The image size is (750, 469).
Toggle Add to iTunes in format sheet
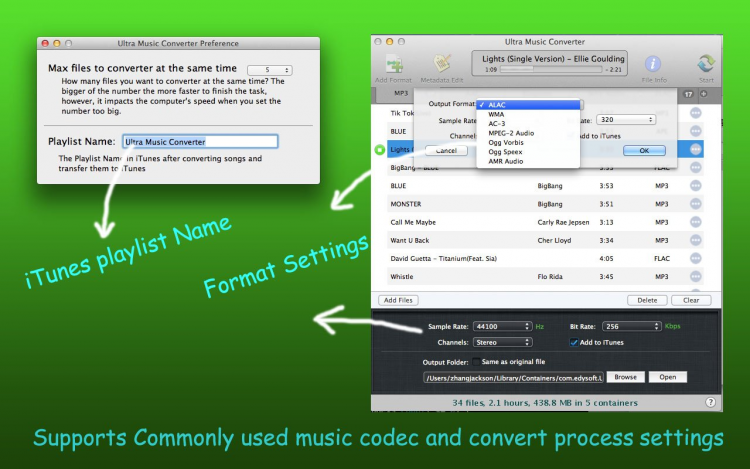(571, 136)
